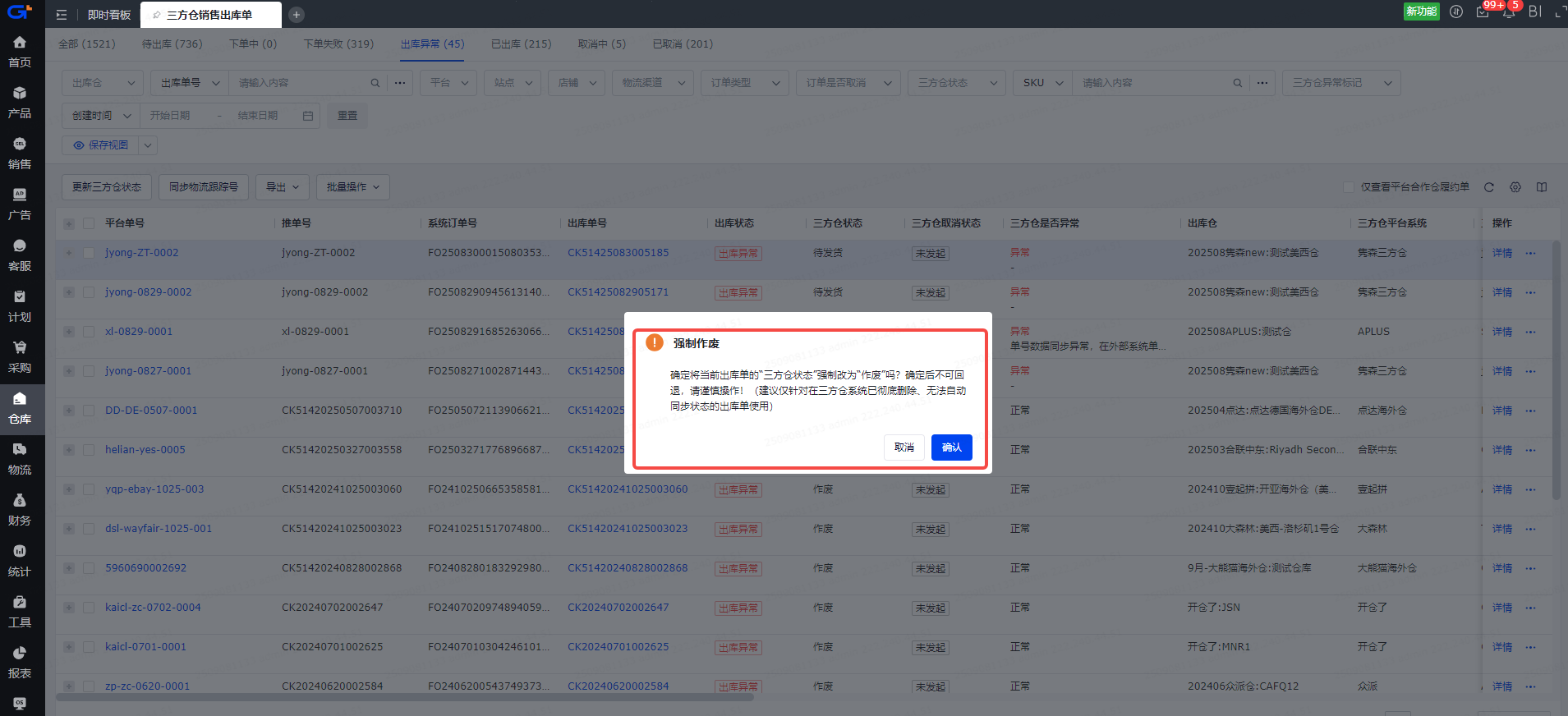Open the 产品 products sidebar icon

coord(20,102)
